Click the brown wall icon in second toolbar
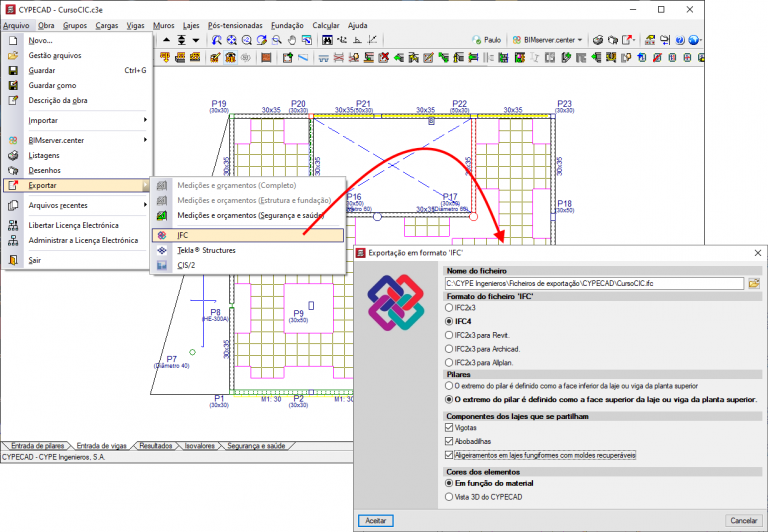Image resolution: width=768 pixels, height=532 pixels. [266, 58]
